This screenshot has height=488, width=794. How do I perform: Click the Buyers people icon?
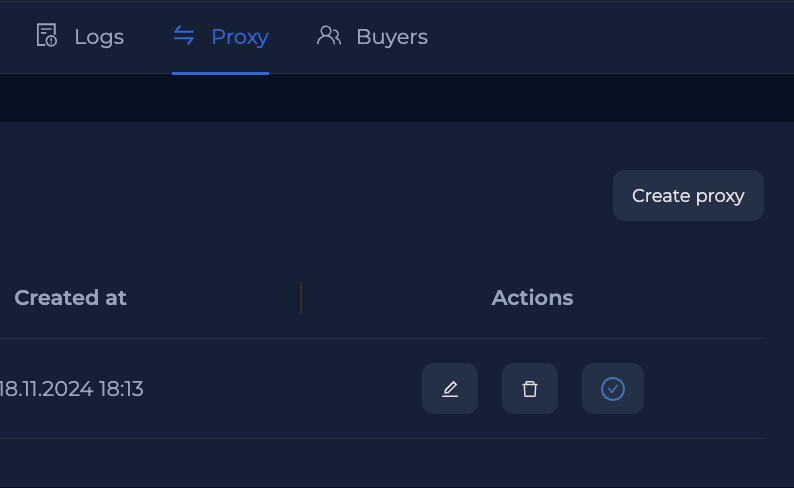click(x=329, y=36)
